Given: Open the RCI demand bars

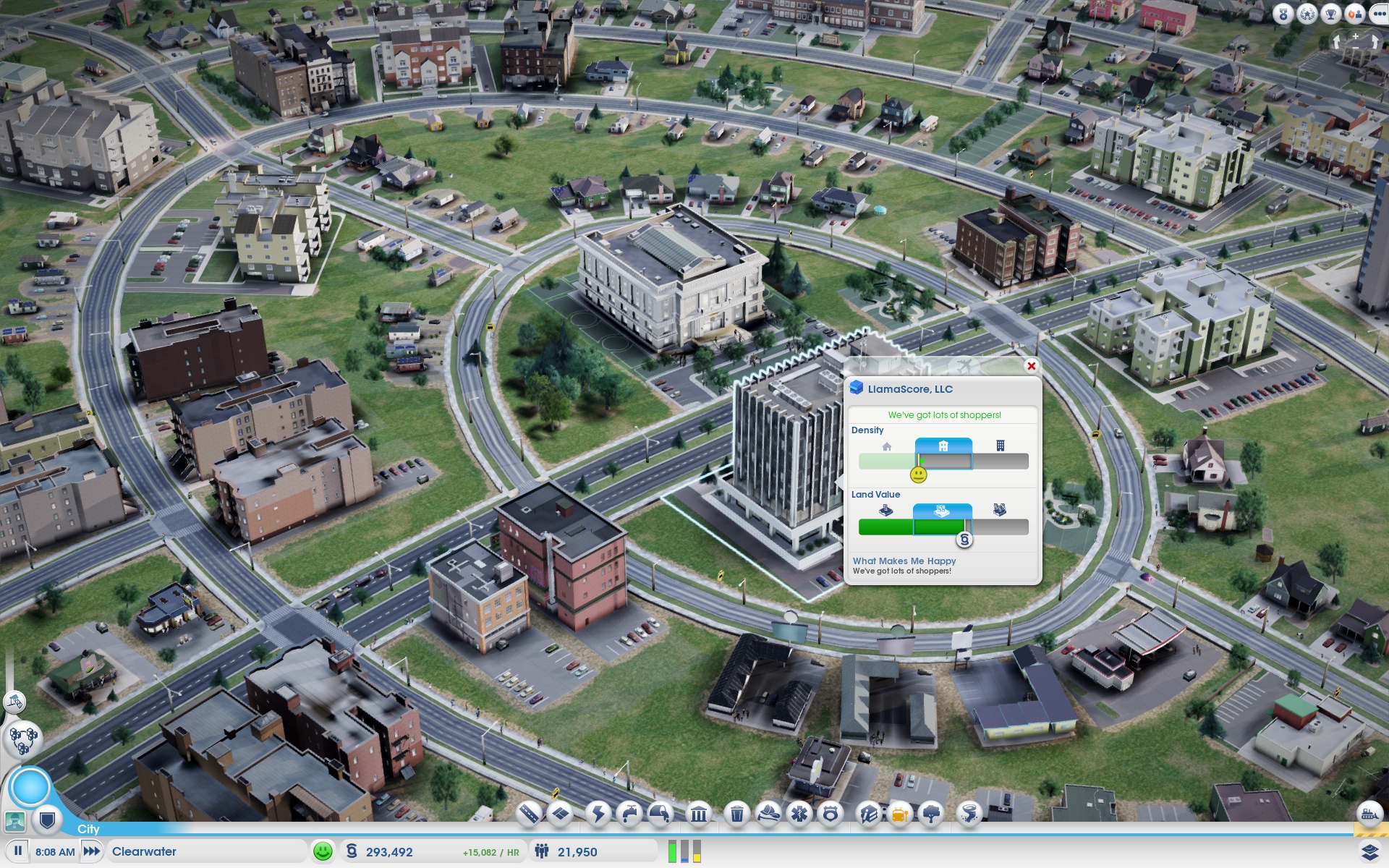Looking at the screenshot, I should [684, 851].
